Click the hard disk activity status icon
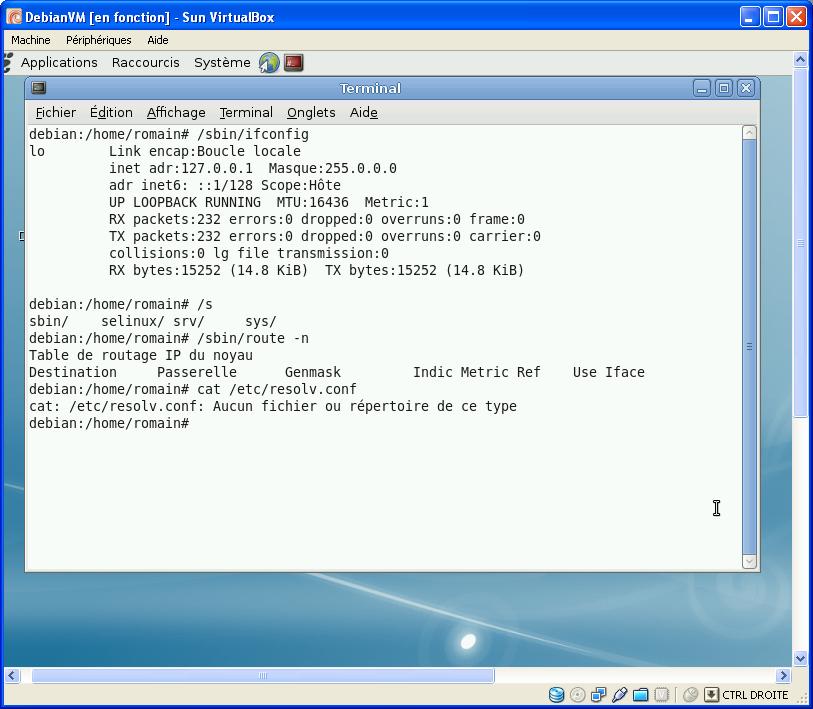813x709 pixels. [x=556, y=694]
